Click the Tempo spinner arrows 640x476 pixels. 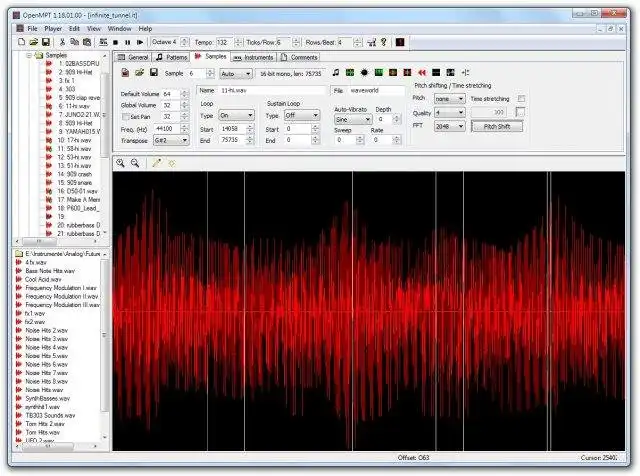[239, 42]
